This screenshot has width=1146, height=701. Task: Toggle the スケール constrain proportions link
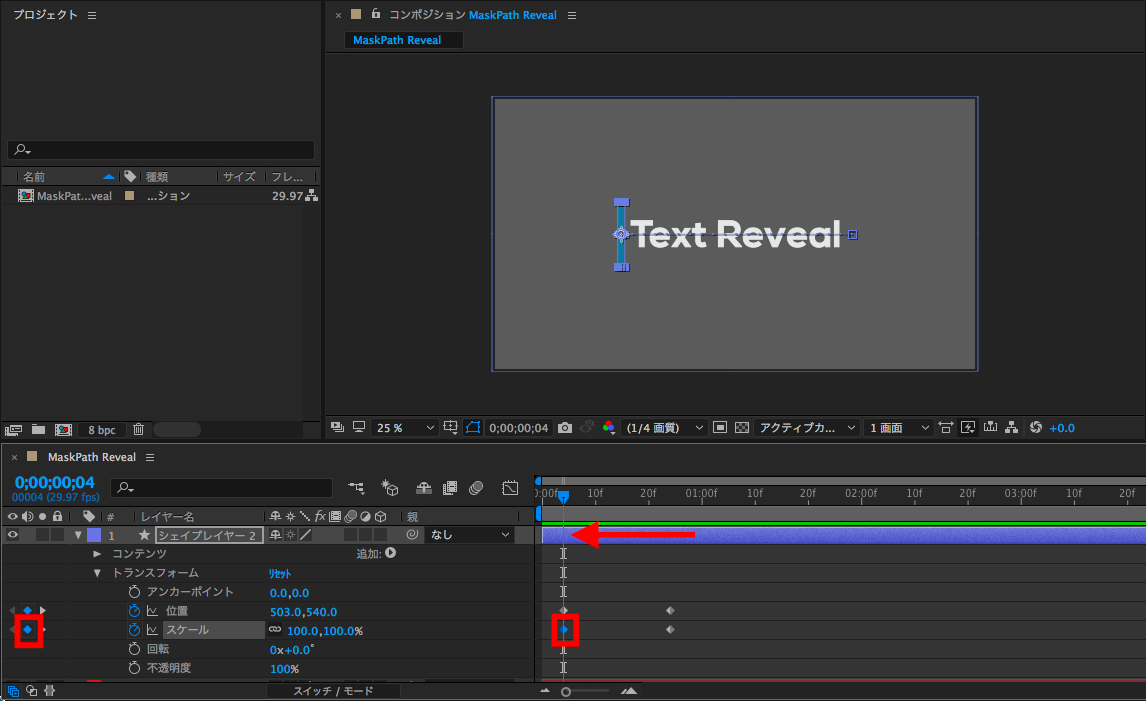(274, 630)
